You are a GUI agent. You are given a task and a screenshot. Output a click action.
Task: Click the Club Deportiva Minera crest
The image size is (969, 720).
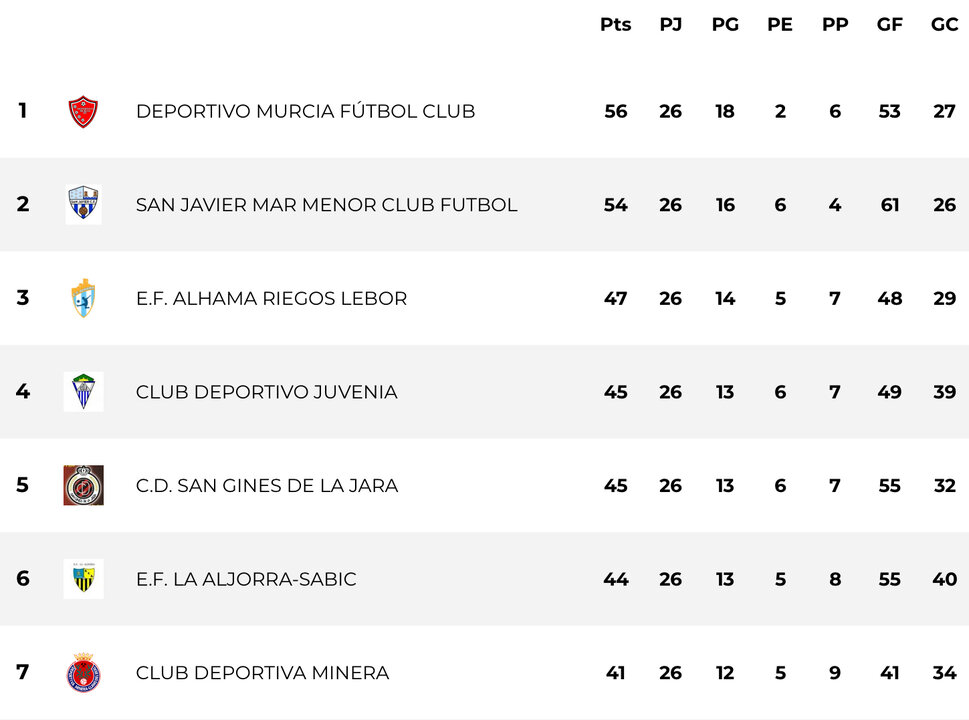point(83,672)
